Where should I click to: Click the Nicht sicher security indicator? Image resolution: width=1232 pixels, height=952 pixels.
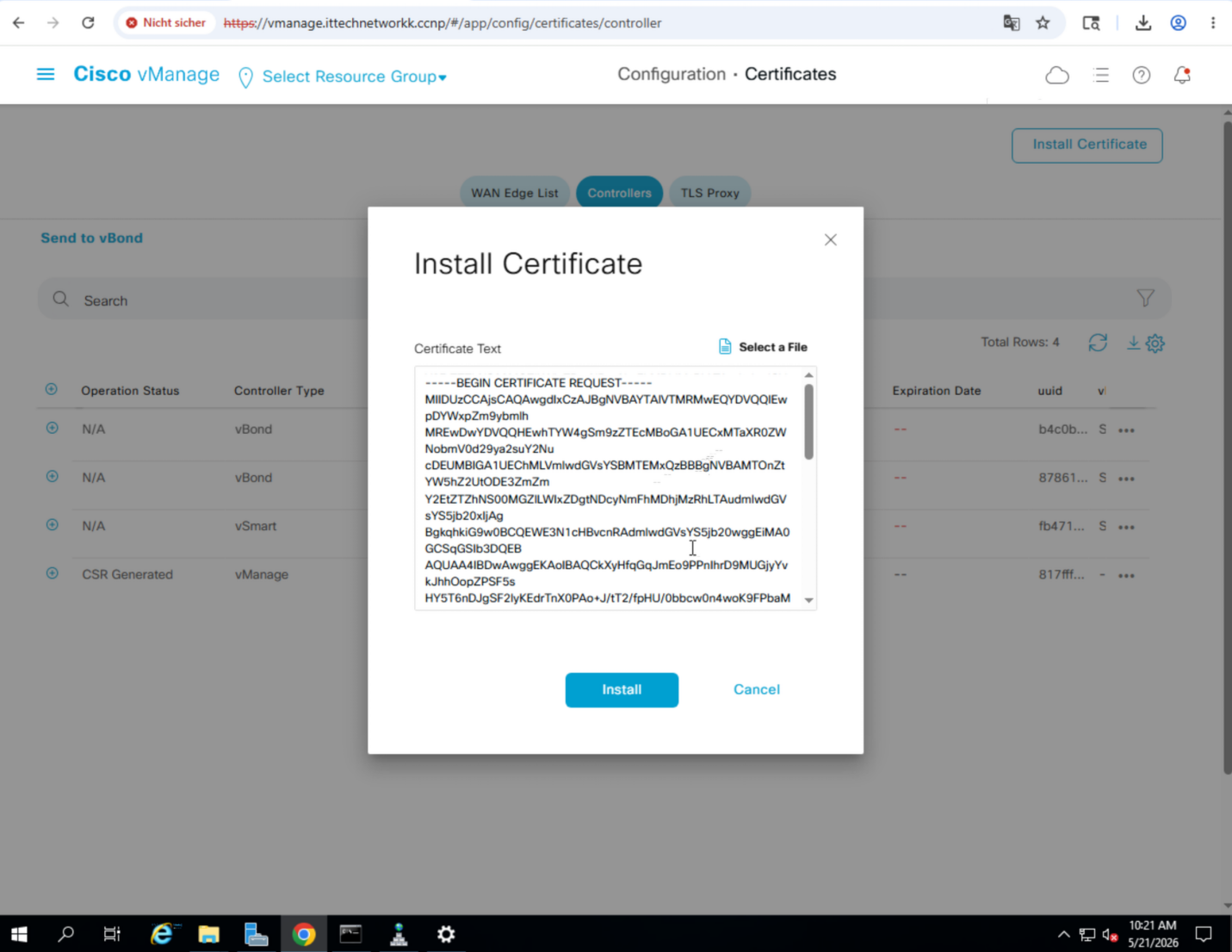click(166, 22)
